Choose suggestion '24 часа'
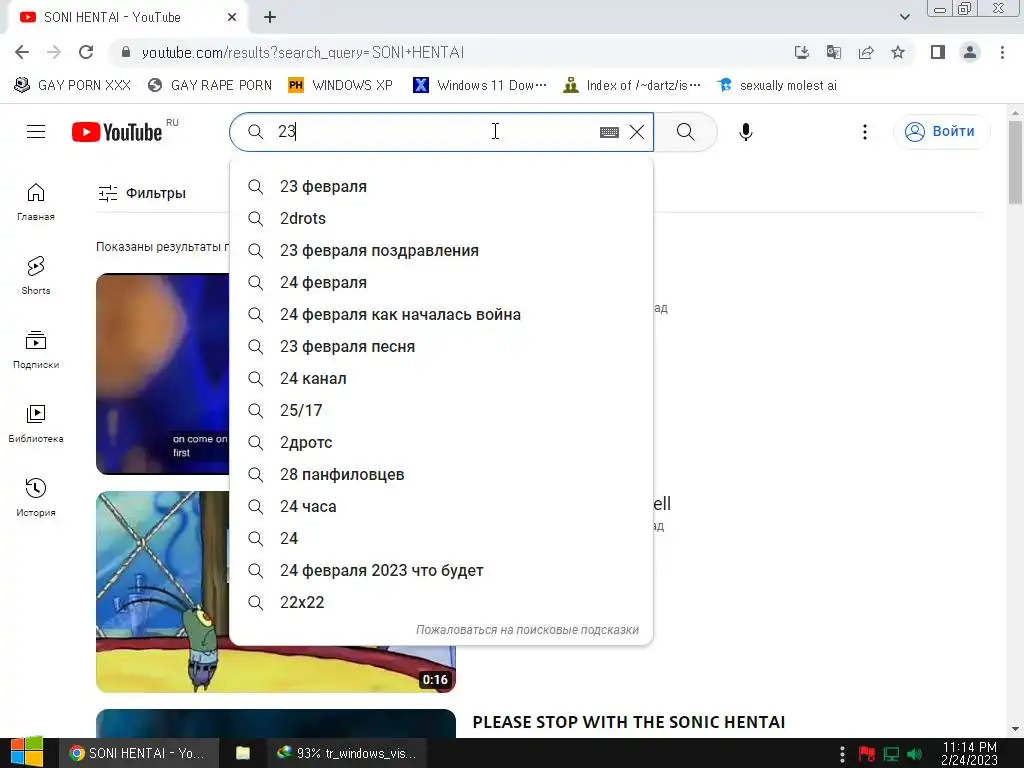Viewport: 1024px width, 768px height. click(441, 507)
